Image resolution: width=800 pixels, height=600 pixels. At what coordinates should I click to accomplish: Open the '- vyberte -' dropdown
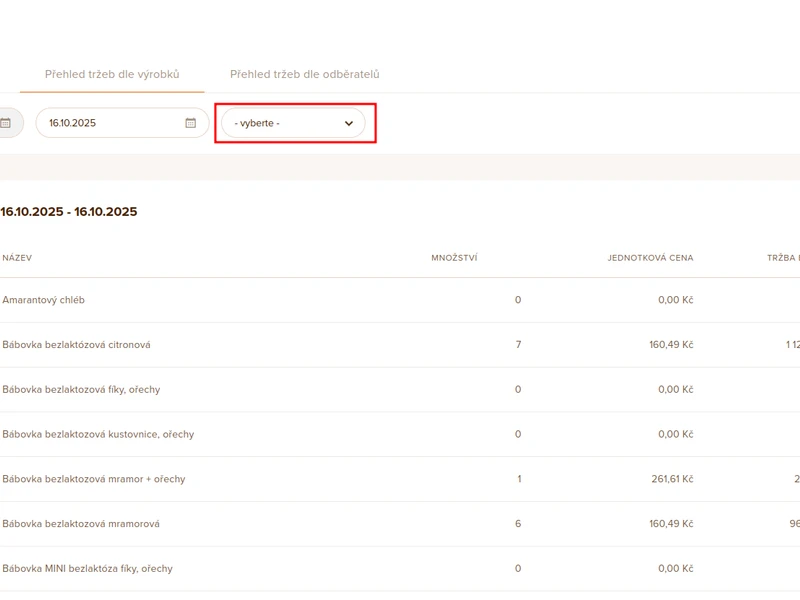coord(294,123)
